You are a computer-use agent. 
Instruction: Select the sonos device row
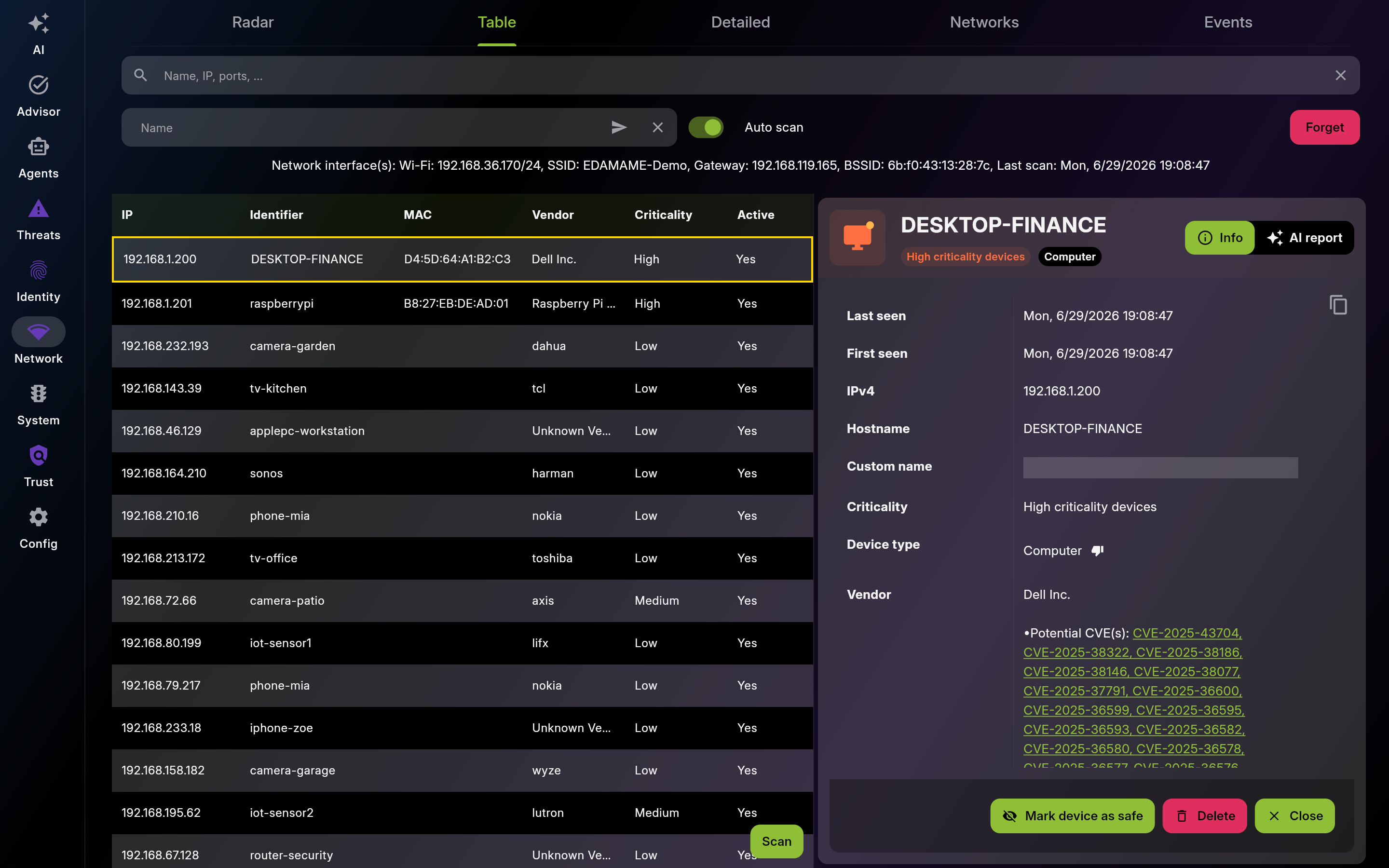462,474
